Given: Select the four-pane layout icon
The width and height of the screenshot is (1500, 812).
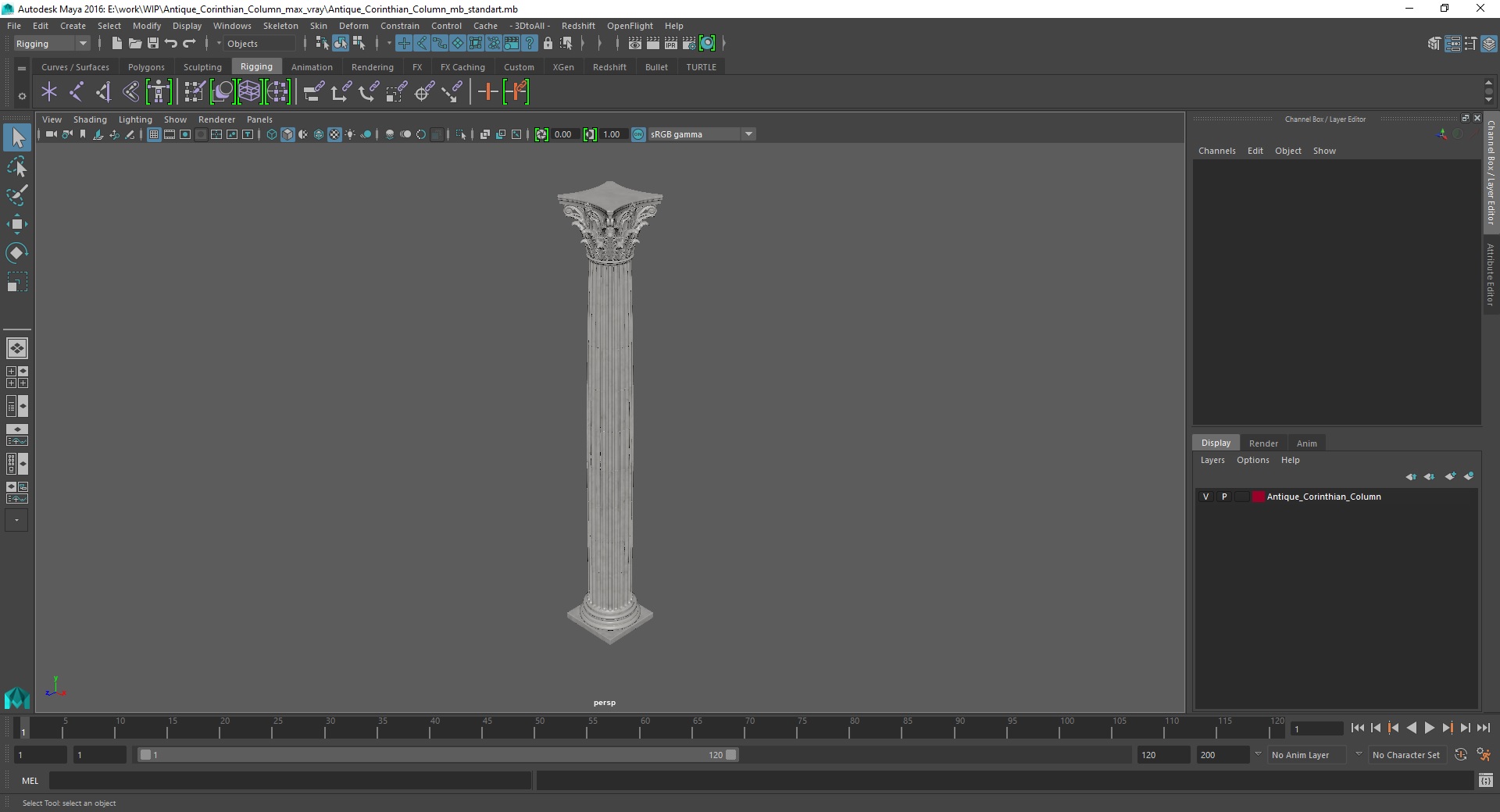Looking at the screenshot, I should point(16,377).
